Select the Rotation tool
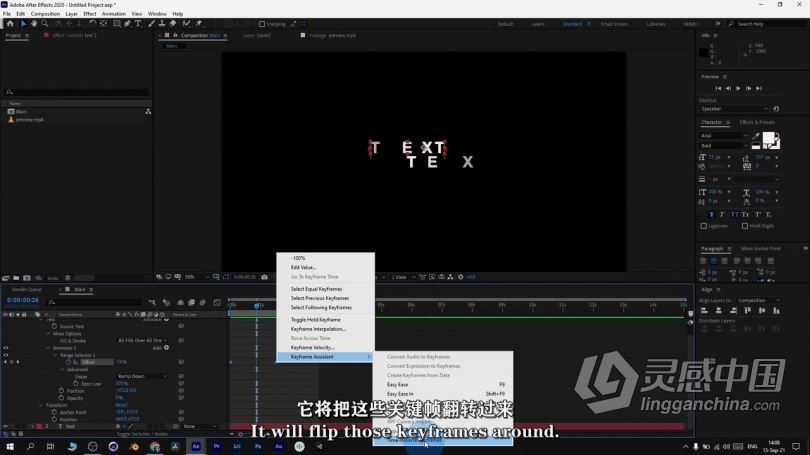This screenshot has width=810, height=455. coord(92,24)
